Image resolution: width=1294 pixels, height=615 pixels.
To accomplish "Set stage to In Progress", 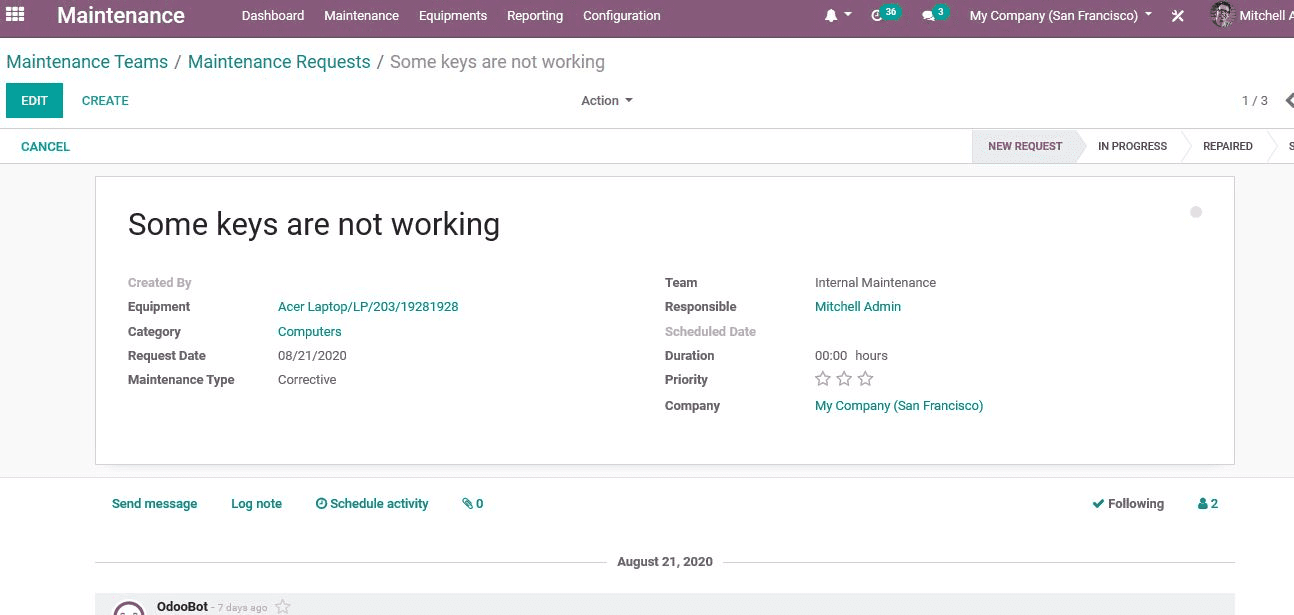I will pos(1132,146).
